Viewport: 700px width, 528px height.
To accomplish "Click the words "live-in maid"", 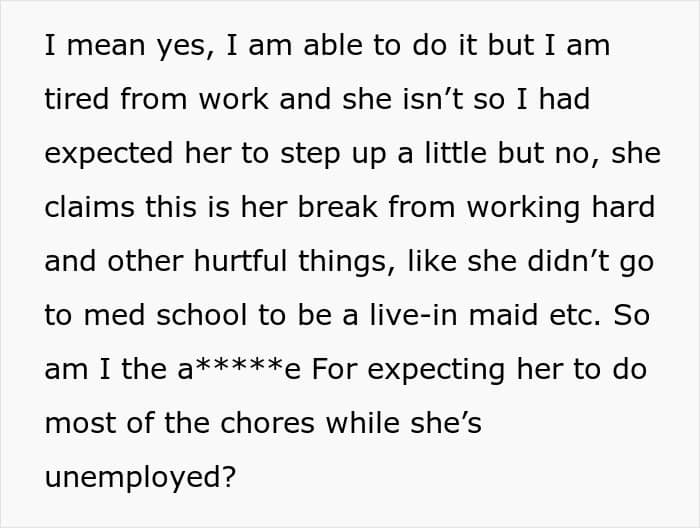I will [x=454, y=315].
